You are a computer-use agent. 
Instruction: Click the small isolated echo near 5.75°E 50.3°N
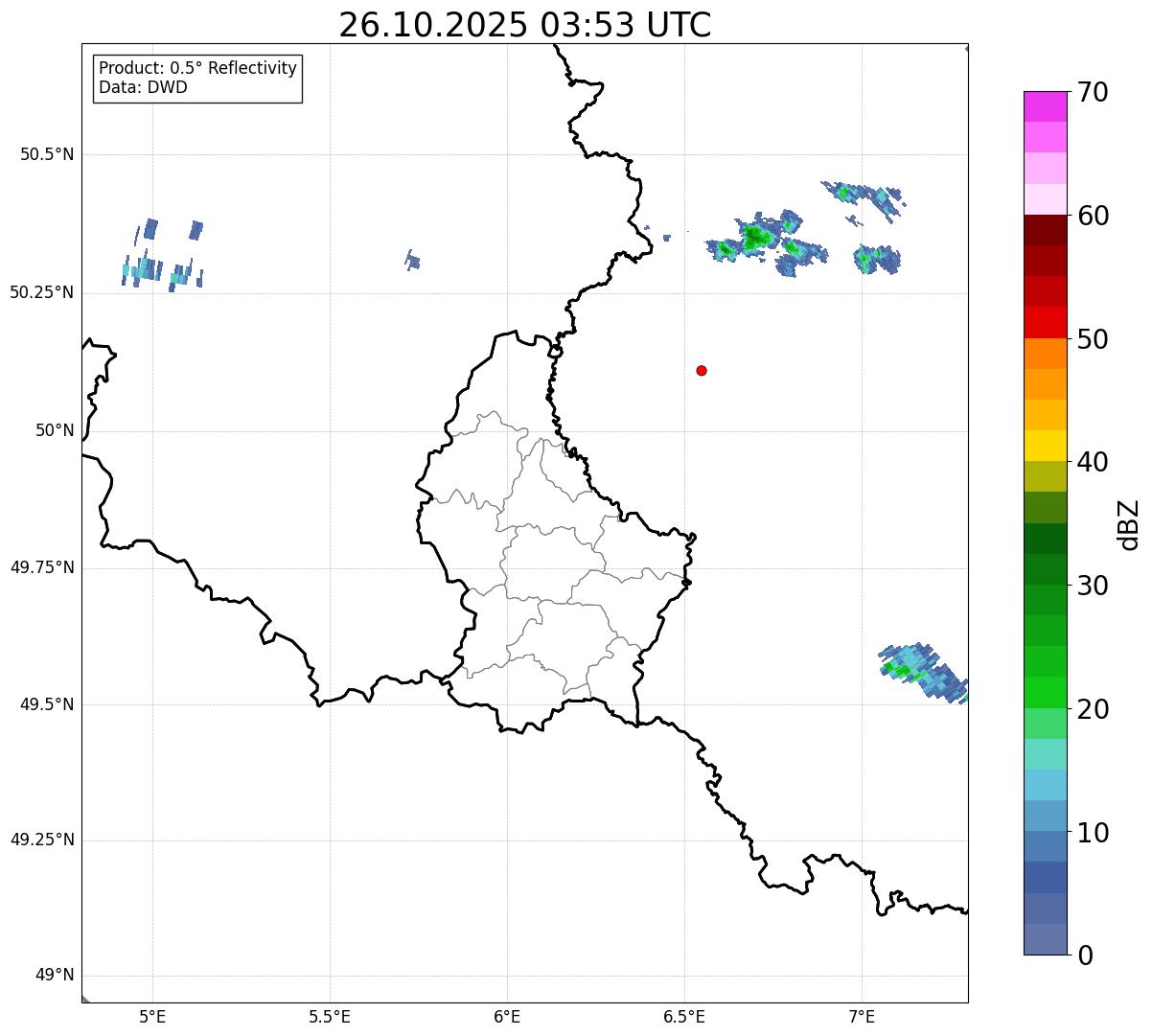pos(412,260)
